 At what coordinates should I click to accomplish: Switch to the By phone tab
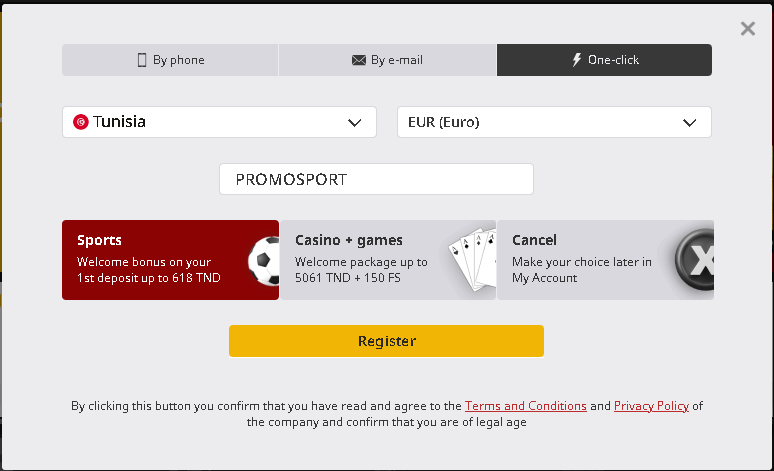click(170, 60)
